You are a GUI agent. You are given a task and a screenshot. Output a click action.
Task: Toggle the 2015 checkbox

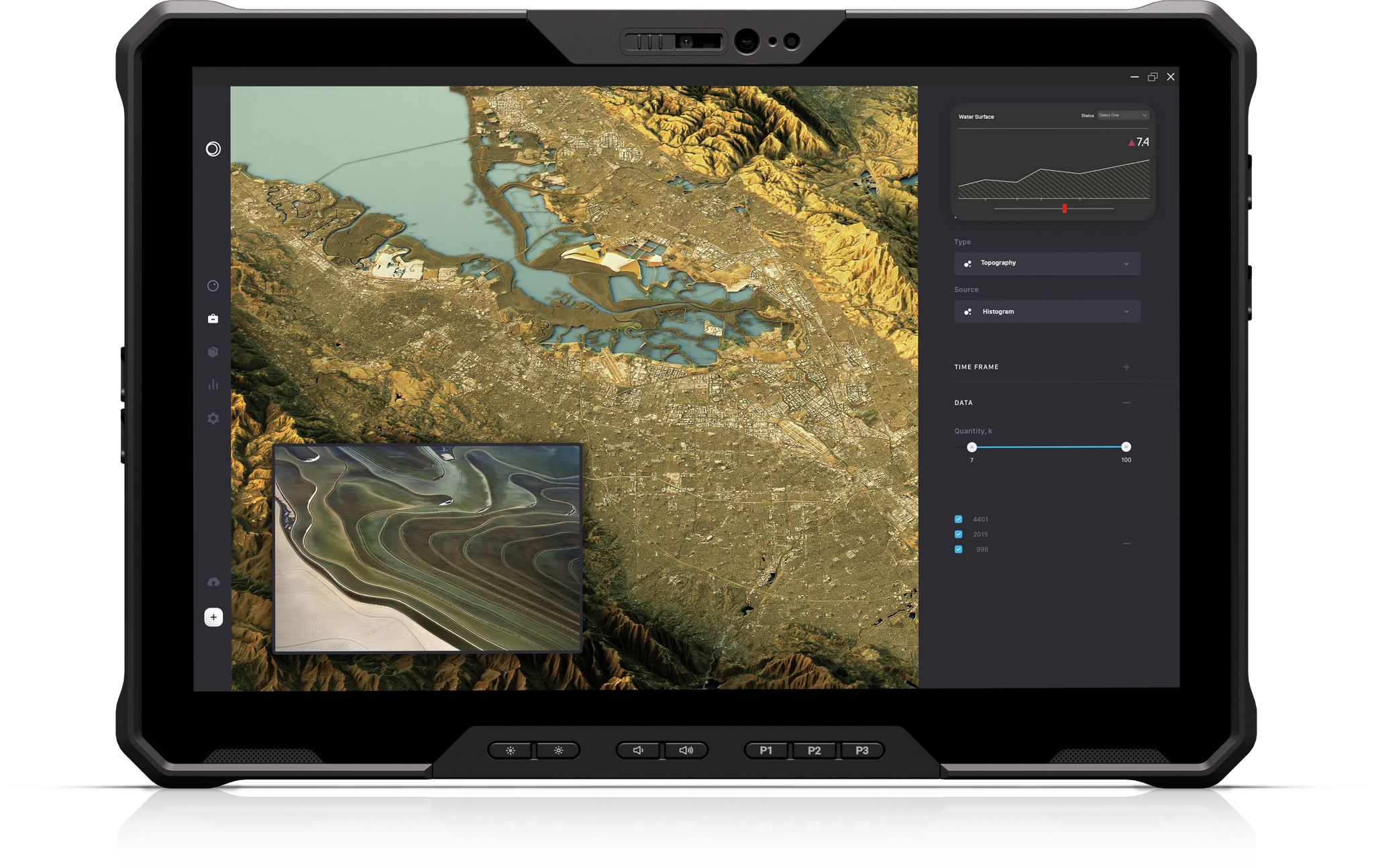click(958, 534)
